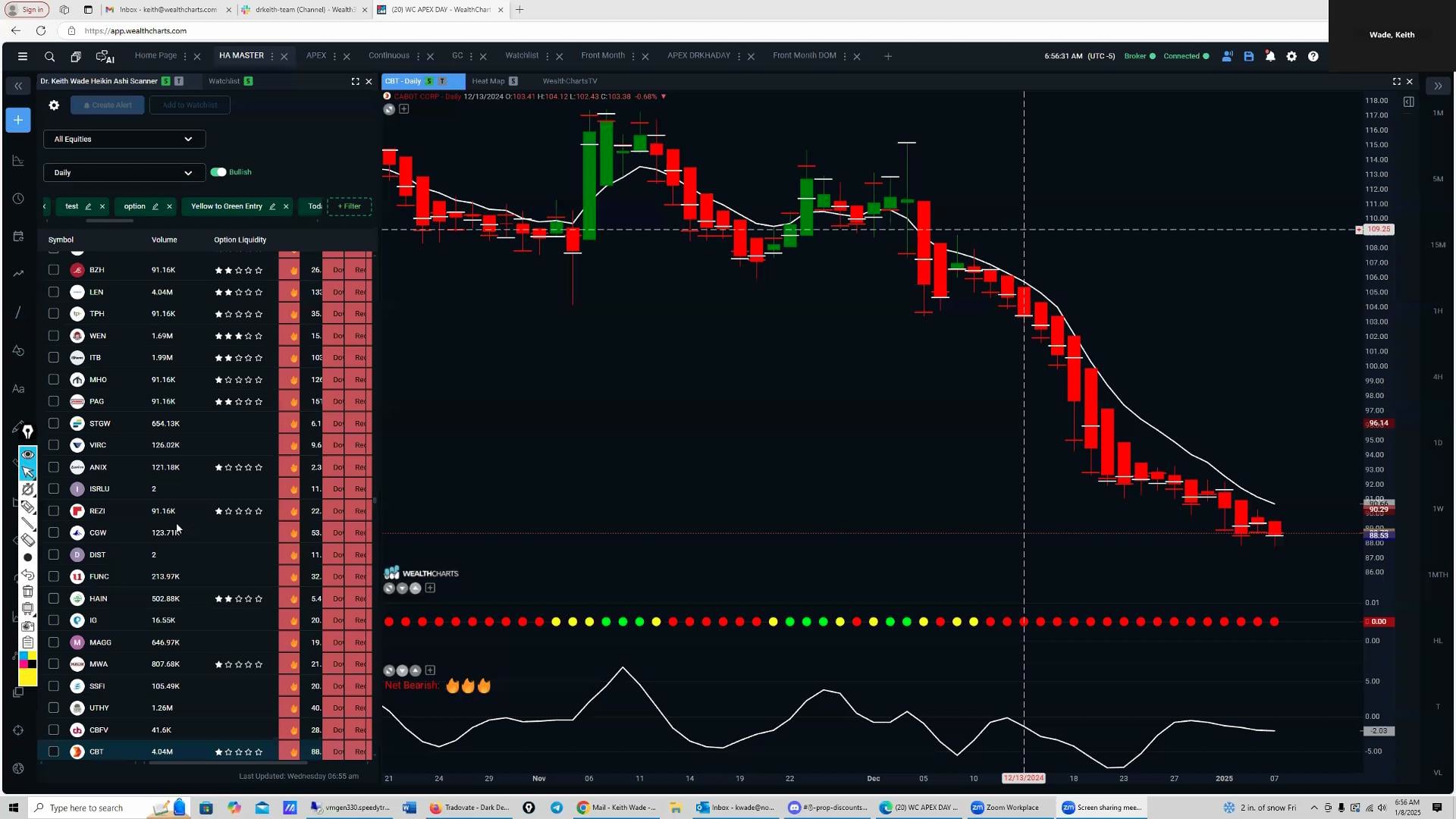This screenshot has width=1456, height=819.
Task: Open the APEX DRKHADAY tab options menu
Action: tap(739, 56)
